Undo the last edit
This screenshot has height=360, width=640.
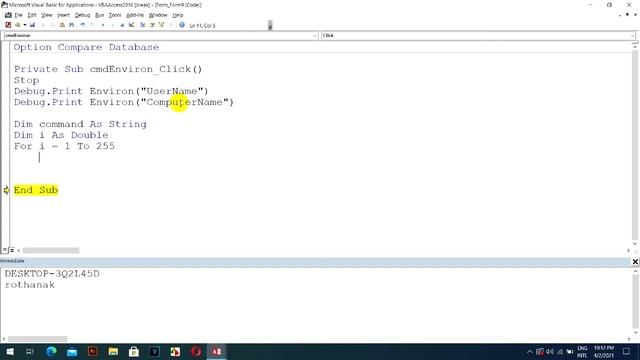pyautogui.click(x=83, y=25)
